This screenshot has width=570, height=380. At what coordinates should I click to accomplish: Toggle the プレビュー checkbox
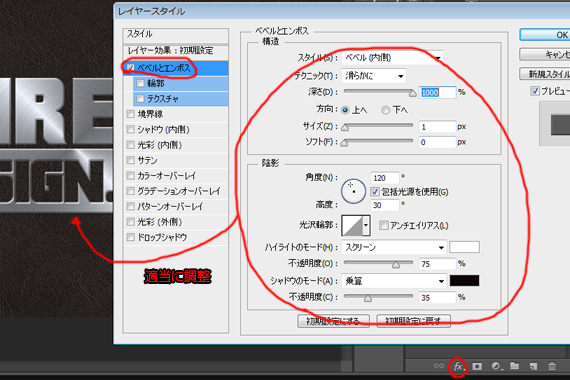pyautogui.click(x=535, y=91)
